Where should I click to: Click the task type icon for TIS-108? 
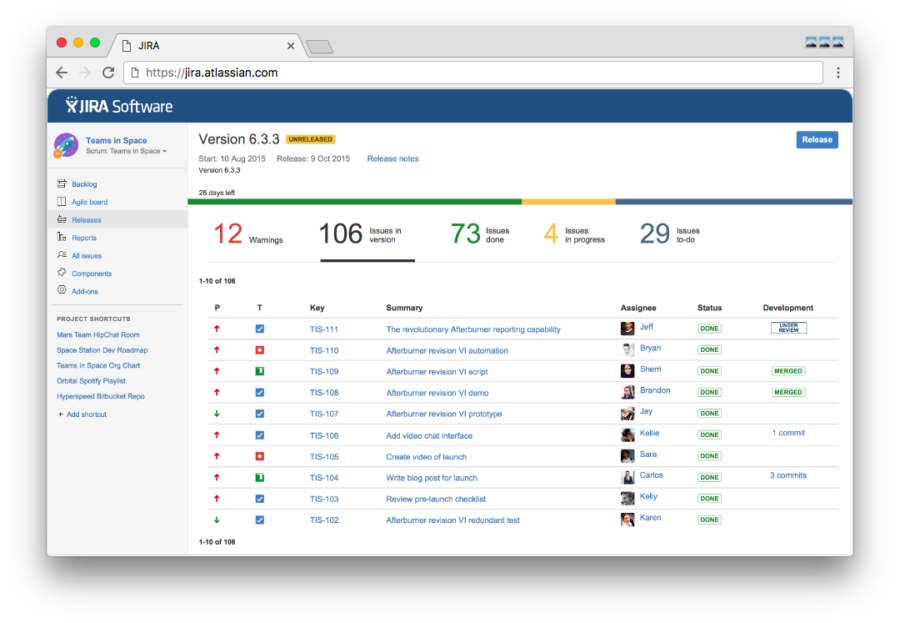coord(259,393)
